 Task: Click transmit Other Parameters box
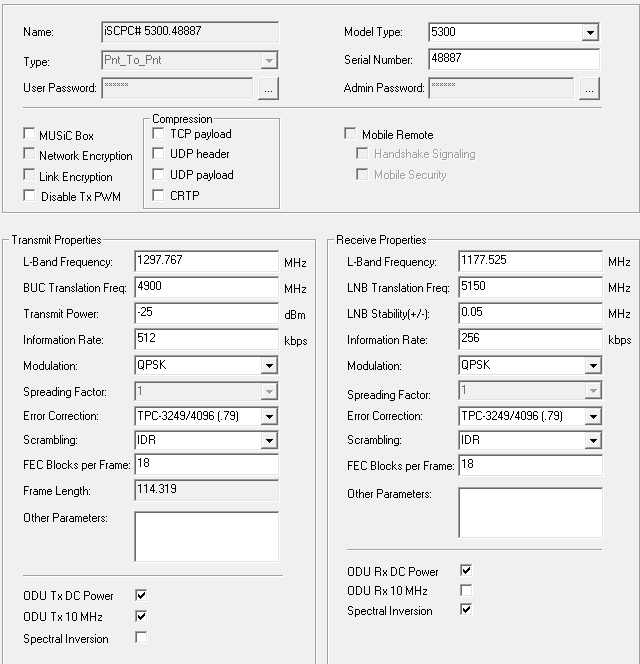[207, 537]
